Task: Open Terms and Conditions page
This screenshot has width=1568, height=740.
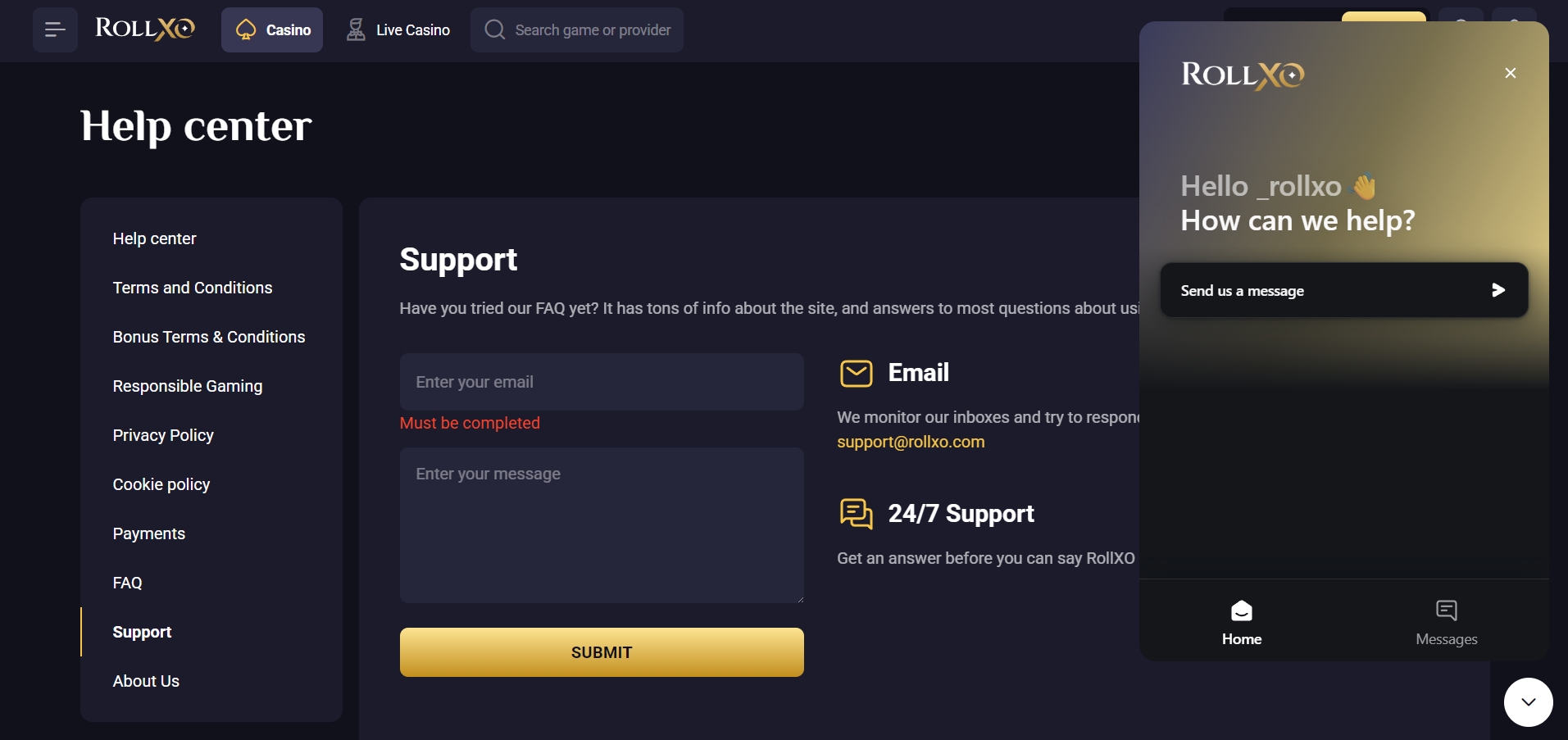Action: (x=193, y=288)
